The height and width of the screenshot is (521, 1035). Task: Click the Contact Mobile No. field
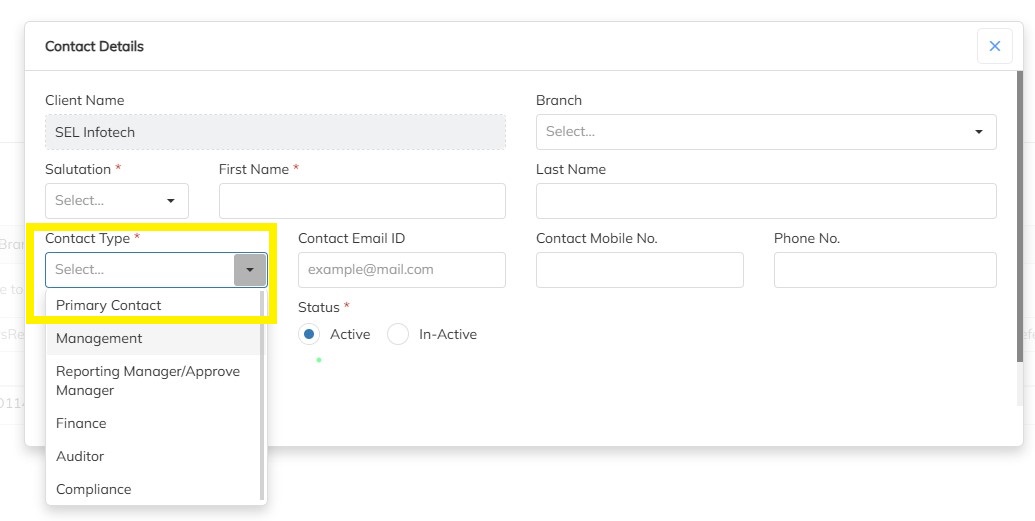coord(640,270)
